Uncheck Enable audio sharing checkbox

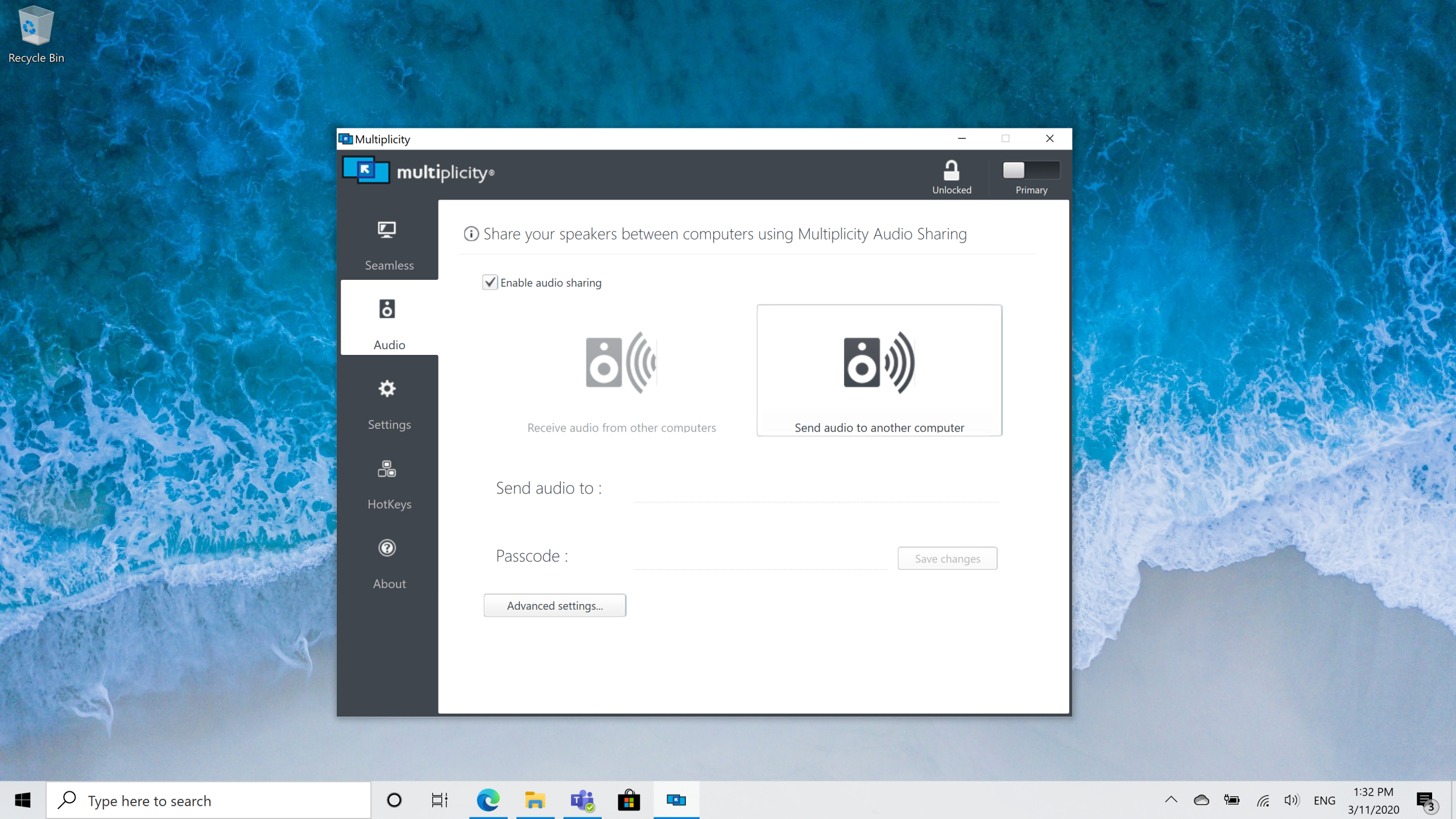[x=490, y=283]
